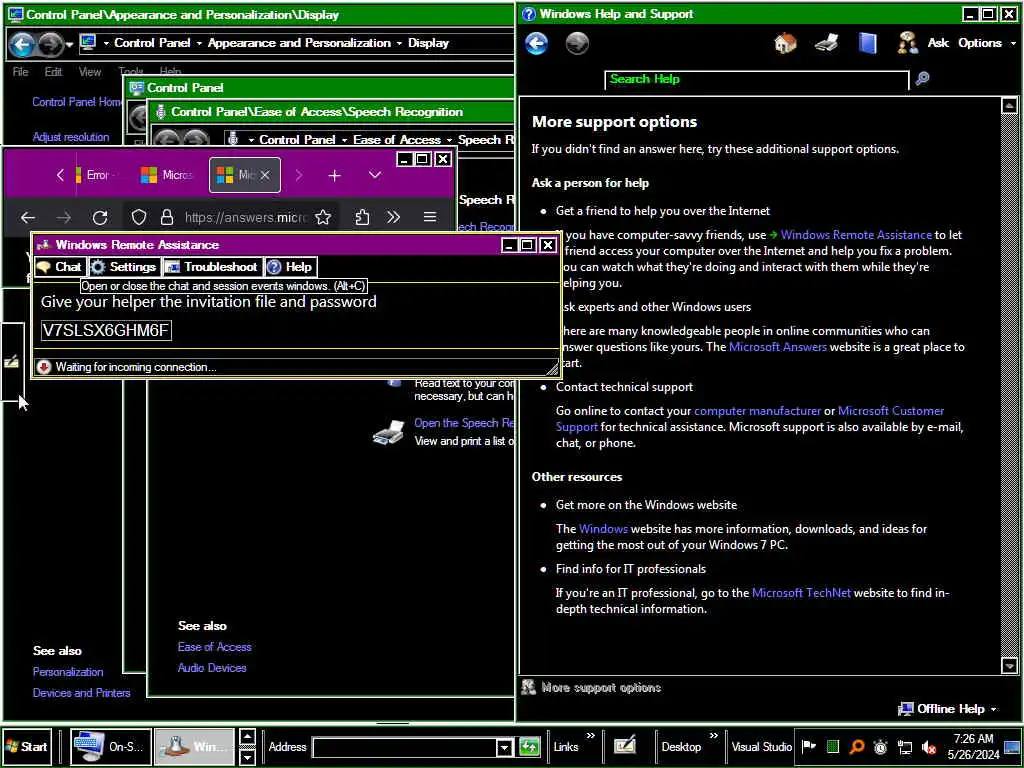
Task: Open Control Panel Home link
Action: pos(77,102)
